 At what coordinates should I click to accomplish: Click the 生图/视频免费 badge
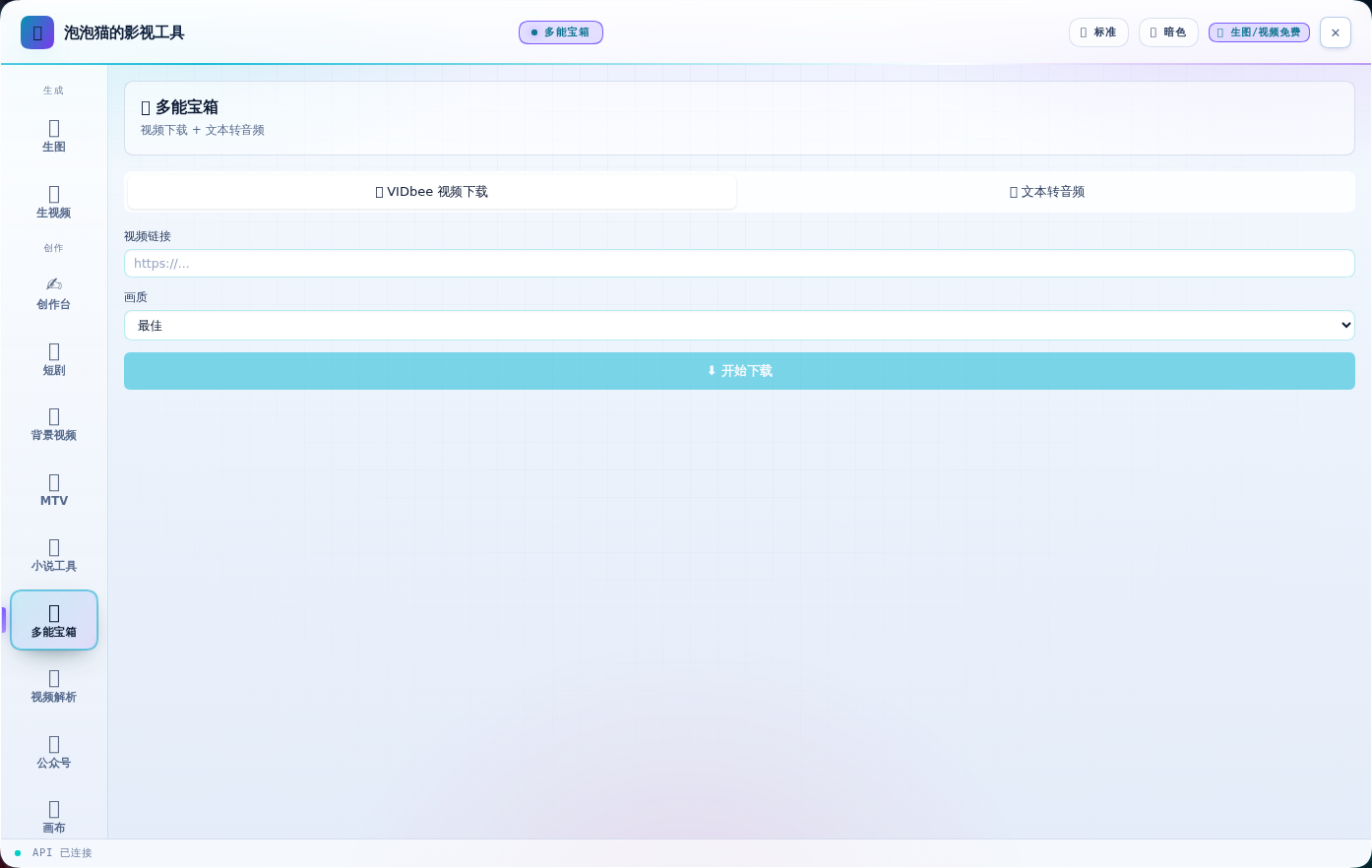click(x=1259, y=32)
